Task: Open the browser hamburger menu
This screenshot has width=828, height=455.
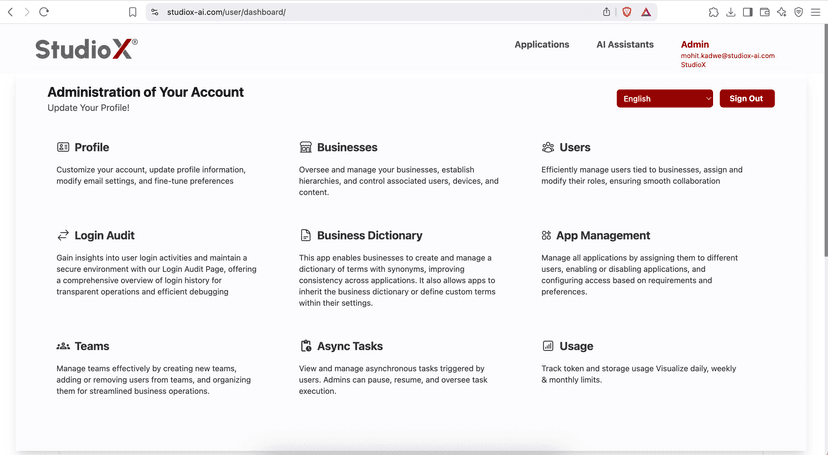Action: coord(815,12)
